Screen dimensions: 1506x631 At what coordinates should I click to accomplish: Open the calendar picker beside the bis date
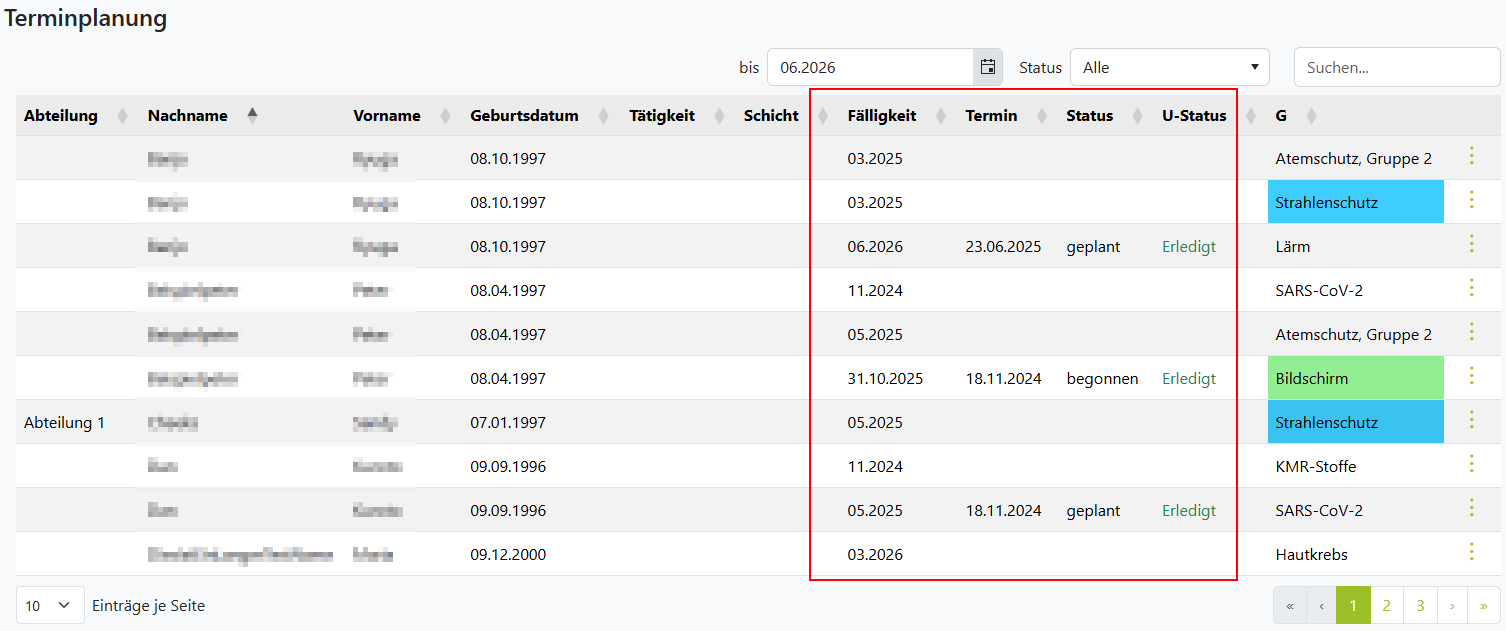(988, 67)
